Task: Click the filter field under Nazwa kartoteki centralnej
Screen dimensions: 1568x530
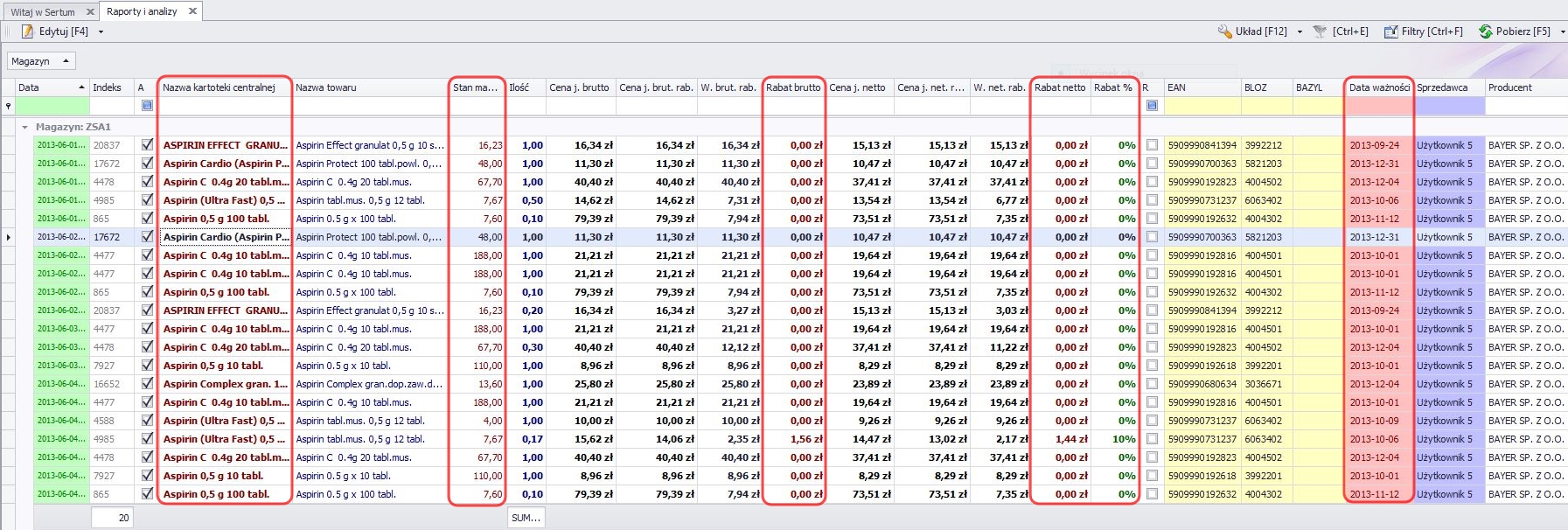Action: click(x=225, y=106)
